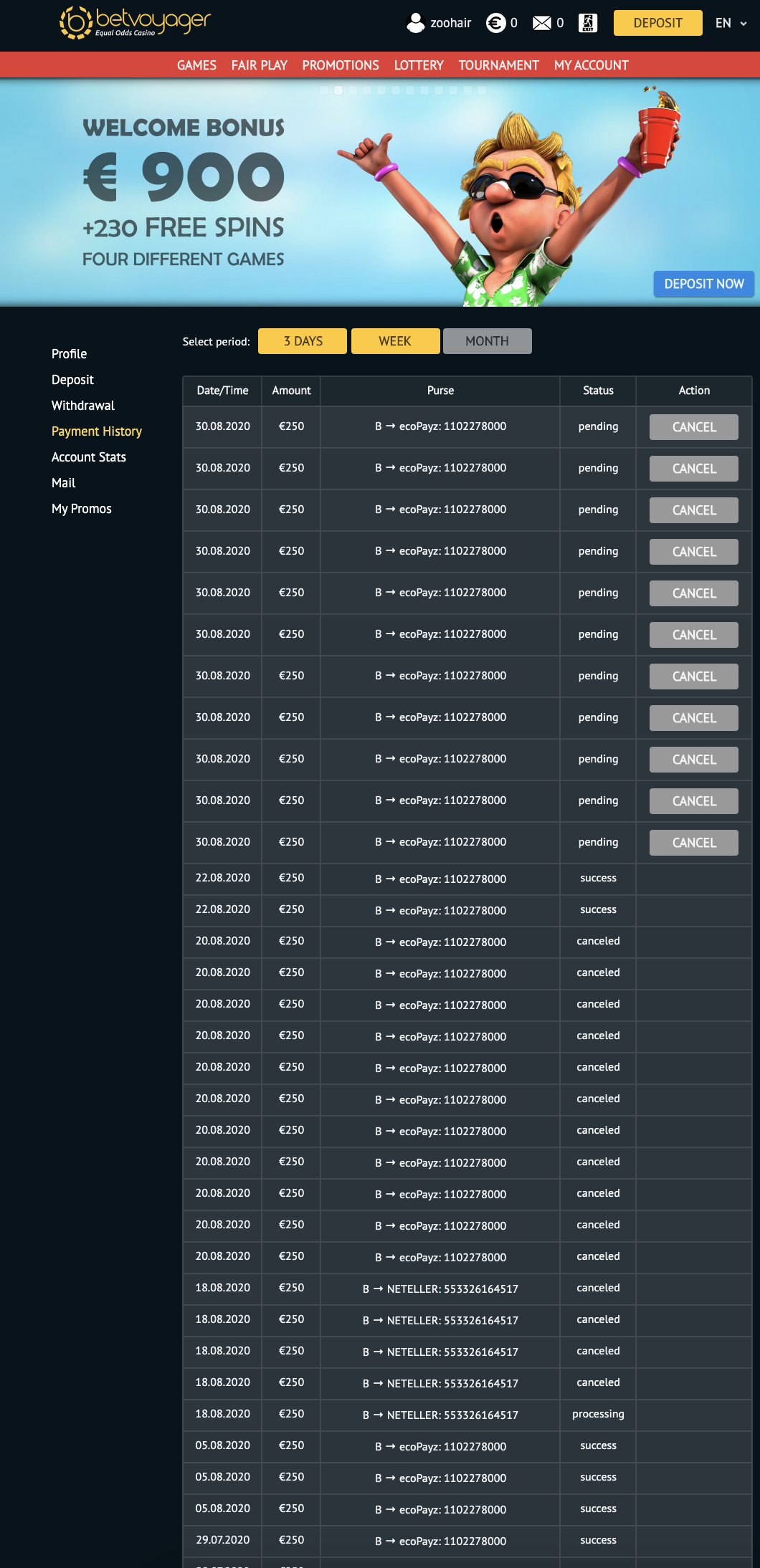Open MY ACCOUNT menu
Screen dimensions: 760x1568
point(592,65)
